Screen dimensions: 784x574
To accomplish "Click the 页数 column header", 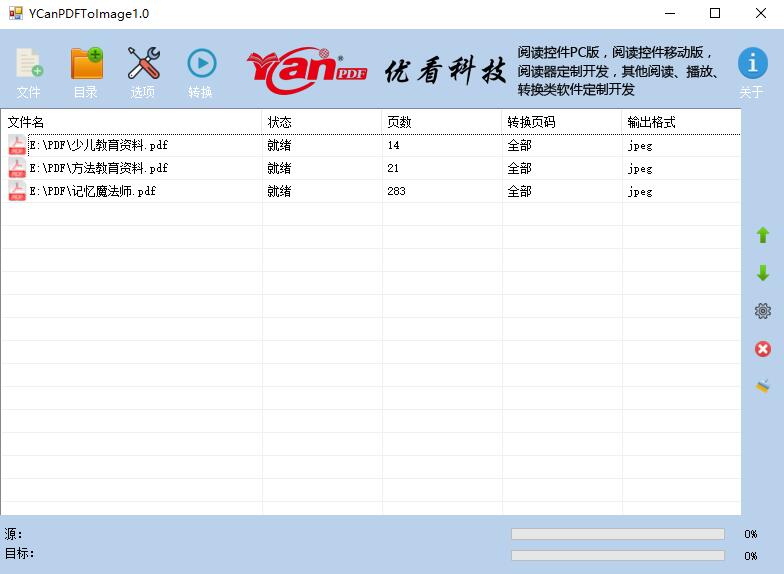I will (441, 122).
